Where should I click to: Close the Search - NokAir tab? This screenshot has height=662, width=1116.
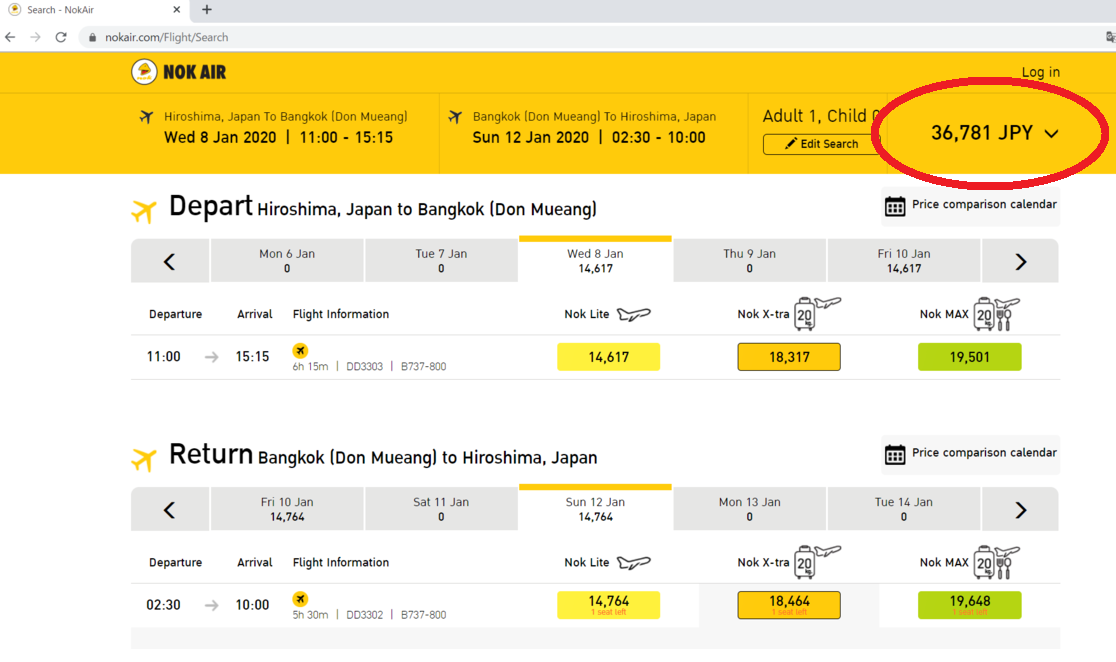point(177,10)
